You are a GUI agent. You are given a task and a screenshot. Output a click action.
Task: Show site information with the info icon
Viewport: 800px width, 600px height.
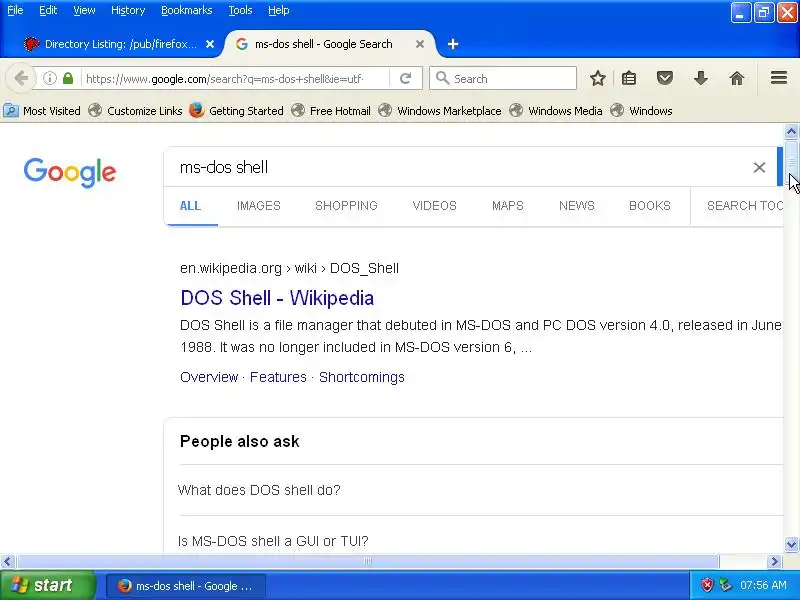click(x=49, y=79)
